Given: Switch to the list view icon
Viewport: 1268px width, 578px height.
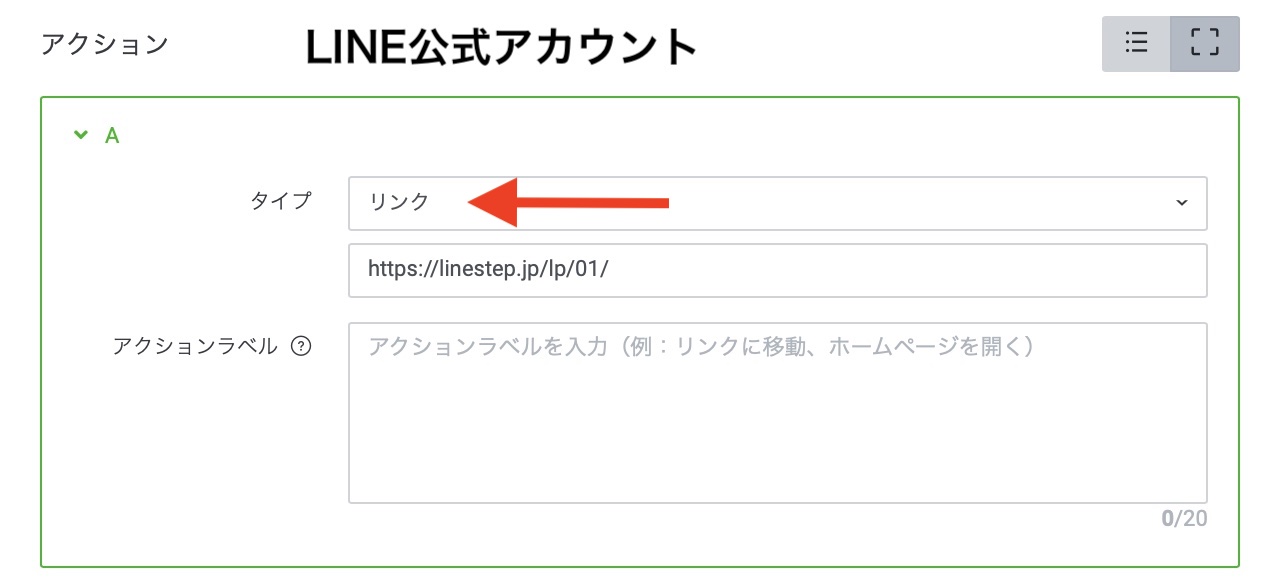Looking at the screenshot, I should (1136, 44).
